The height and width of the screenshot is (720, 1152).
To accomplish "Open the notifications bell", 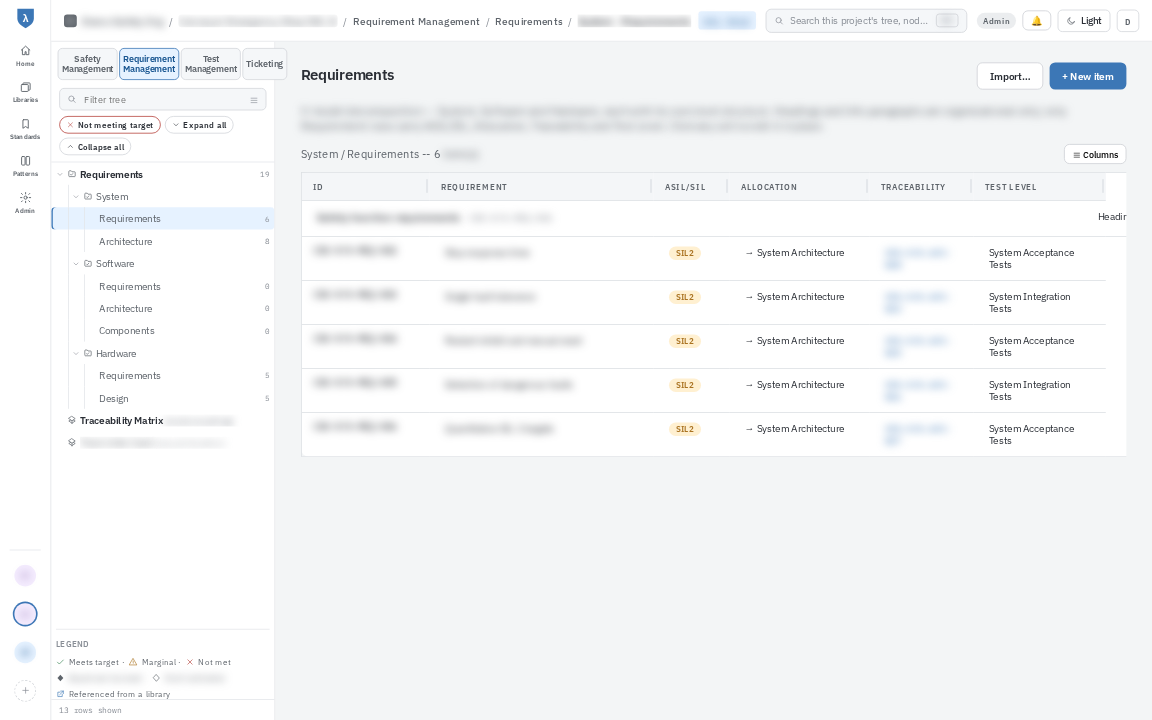I will click(1037, 21).
